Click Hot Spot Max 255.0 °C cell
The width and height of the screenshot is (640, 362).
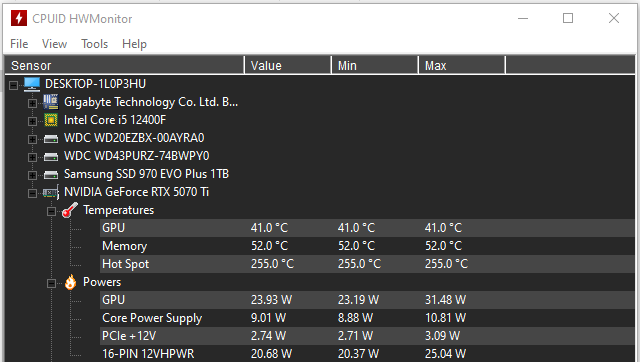446,264
